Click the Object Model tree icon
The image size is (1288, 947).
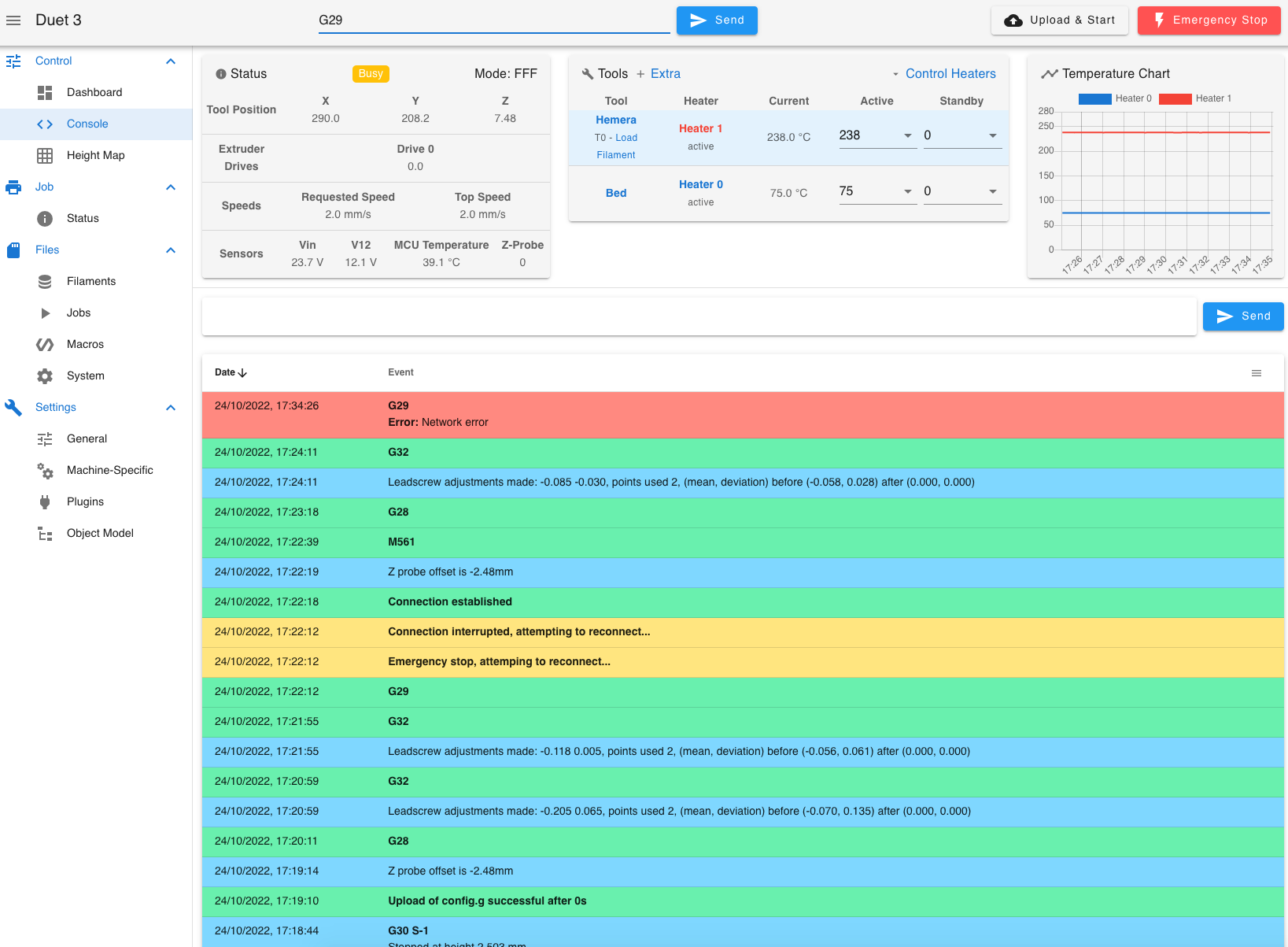pos(45,533)
